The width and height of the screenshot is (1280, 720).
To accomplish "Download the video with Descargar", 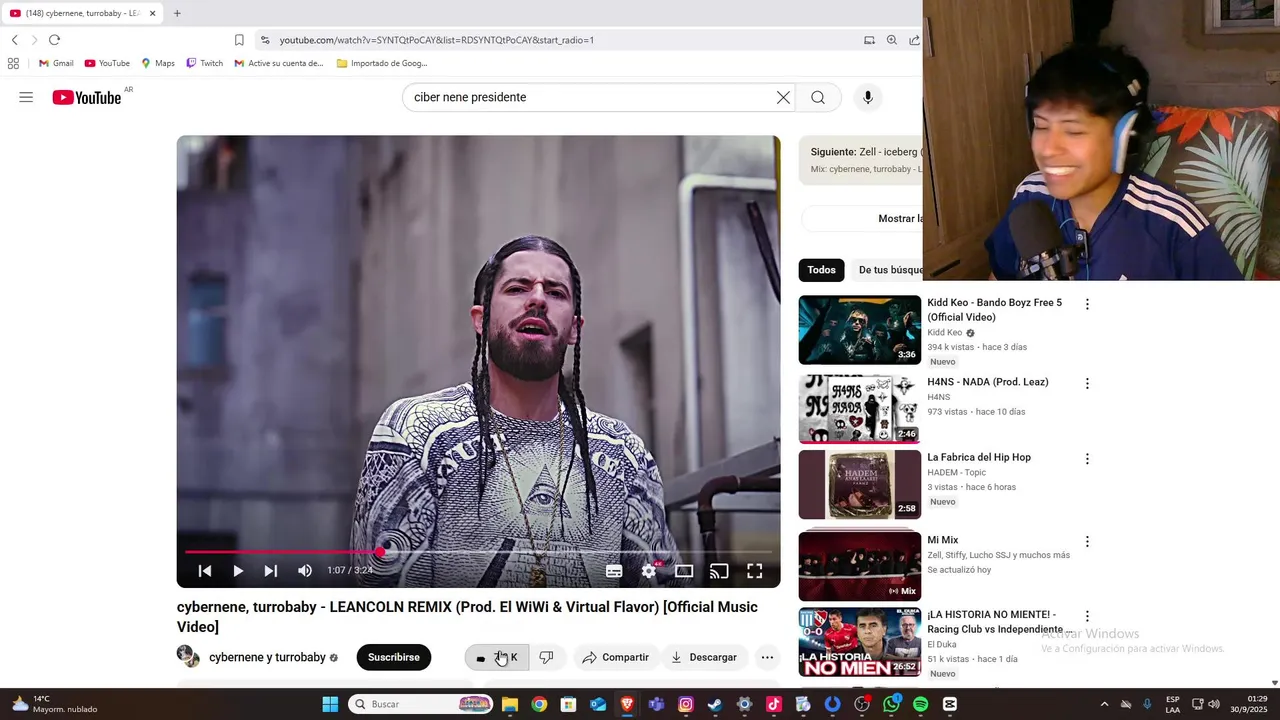I will pyautogui.click(x=704, y=657).
